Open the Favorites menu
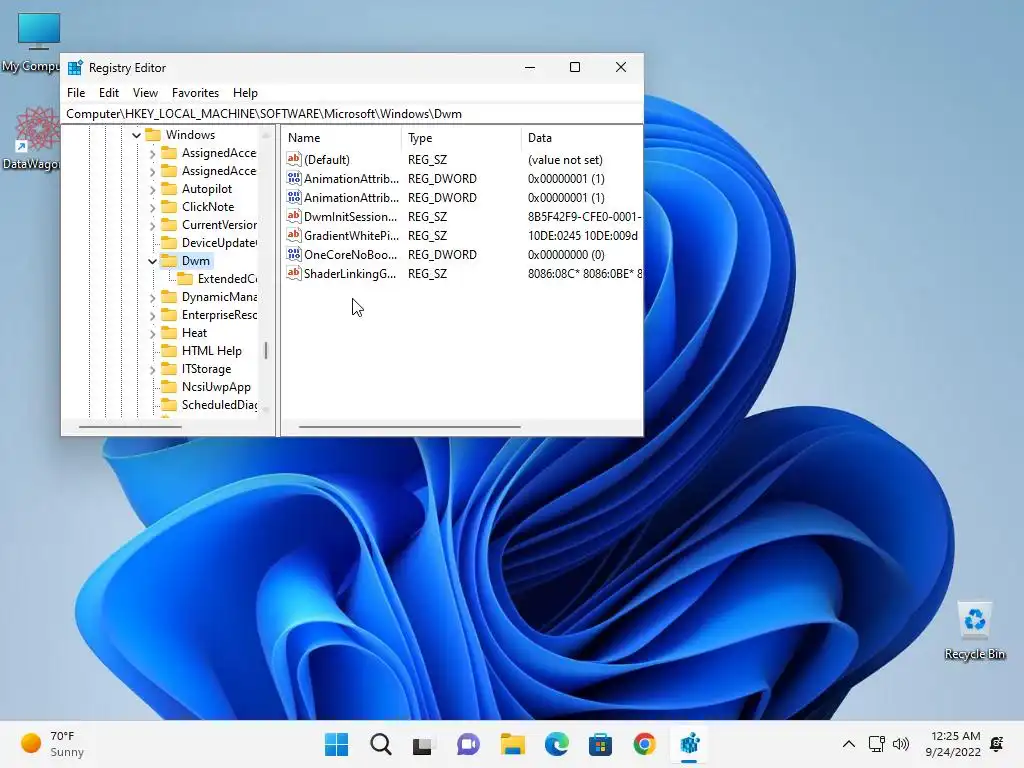This screenshot has height=768, width=1024. (x=195, y=93)
